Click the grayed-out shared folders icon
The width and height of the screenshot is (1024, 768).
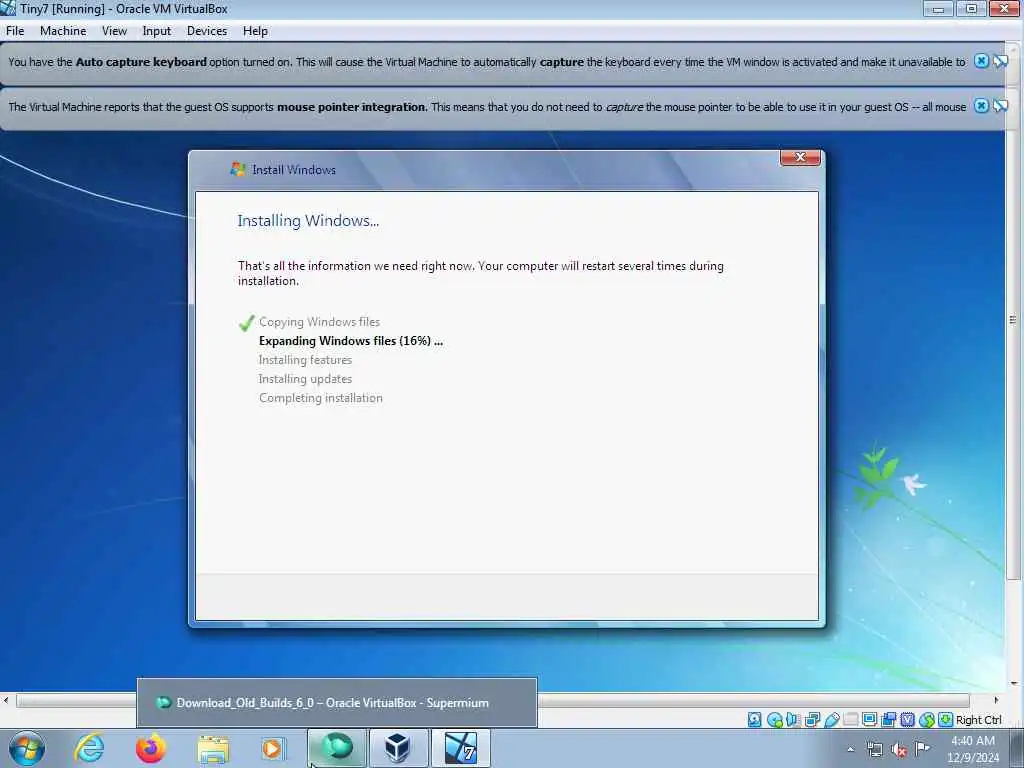click(850, 720)
